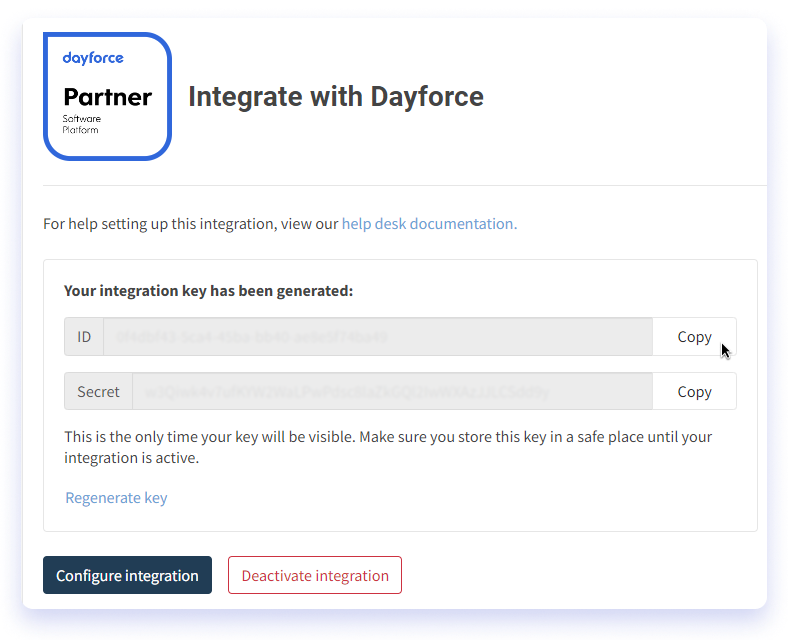788x640 pixels.
Task: Regenerate the integration key
Action: click(x=116, y=498)
